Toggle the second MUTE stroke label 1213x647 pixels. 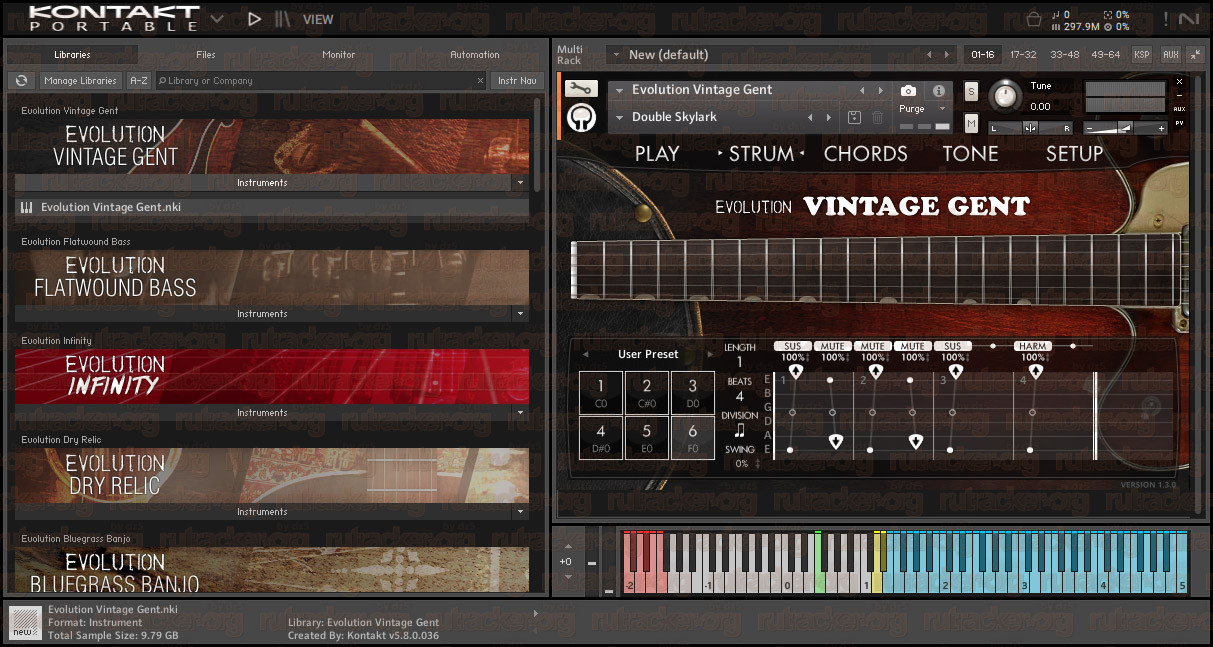click(x=873, y=346)
